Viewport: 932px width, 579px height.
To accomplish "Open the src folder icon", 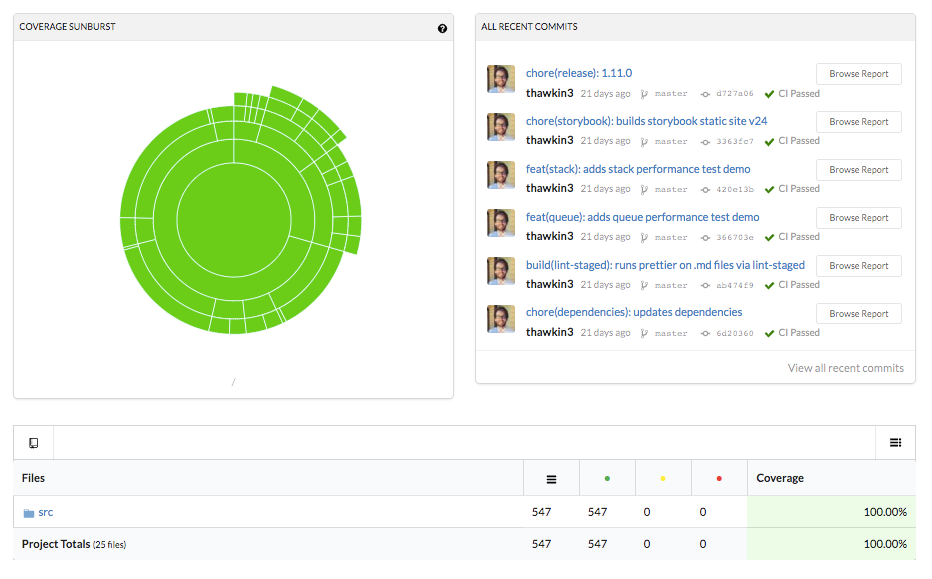I will [29, 513].
